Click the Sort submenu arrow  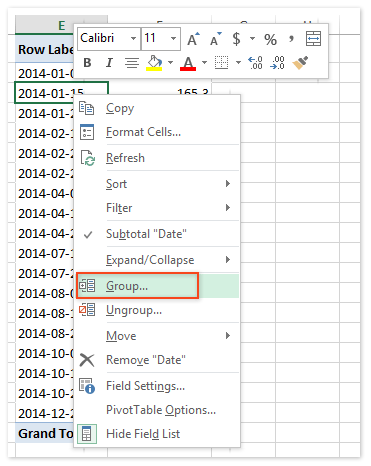point(228,183)
